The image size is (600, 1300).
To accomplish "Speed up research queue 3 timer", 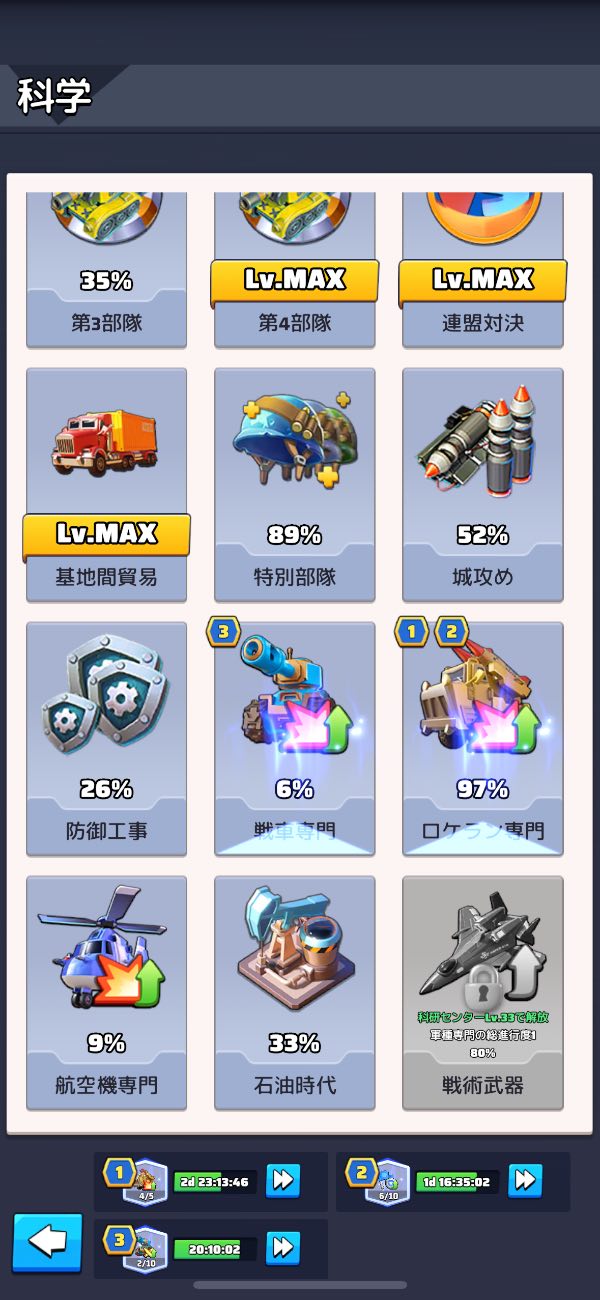I will click(x=283, y=1248).
